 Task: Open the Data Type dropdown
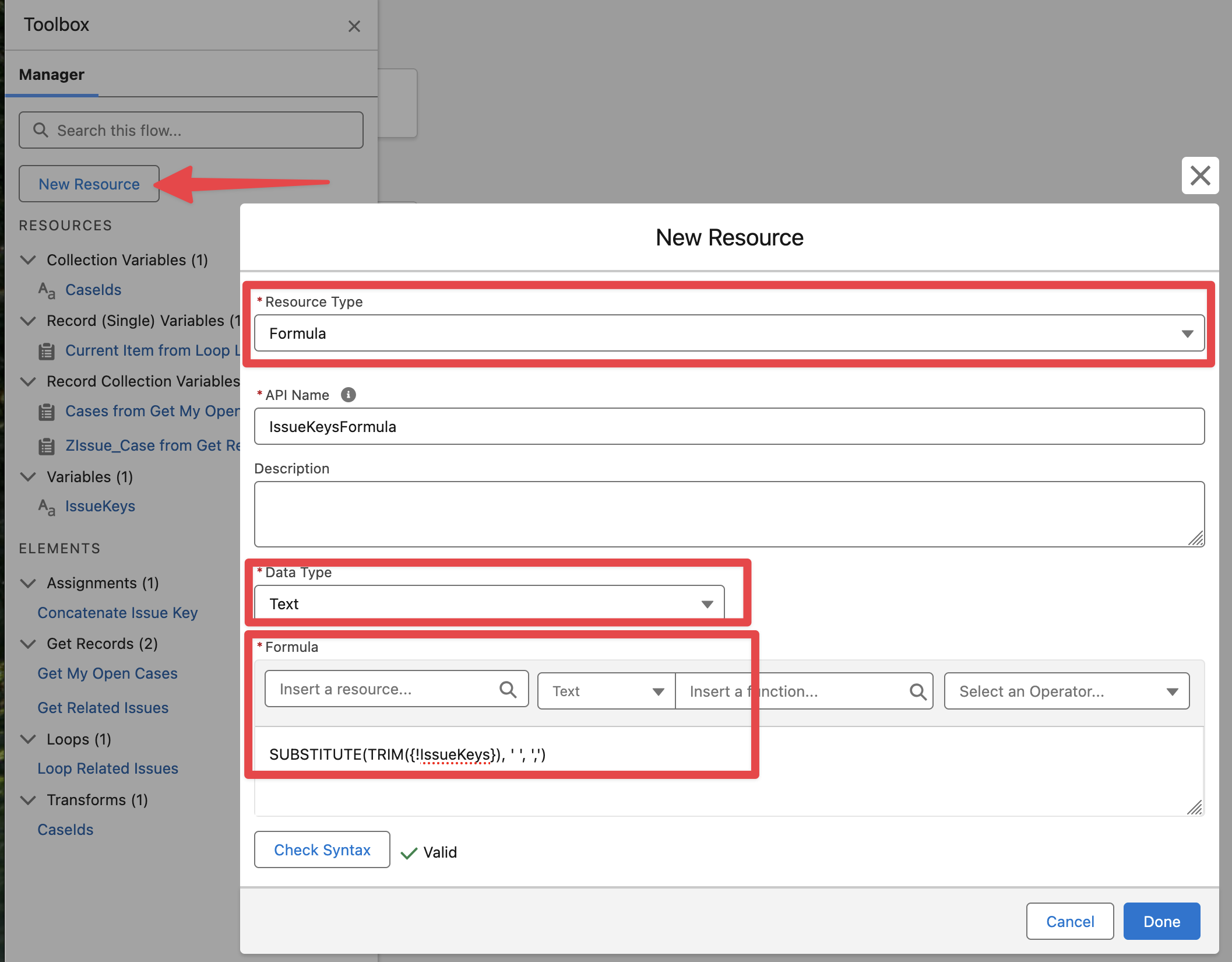pos(490,604)
